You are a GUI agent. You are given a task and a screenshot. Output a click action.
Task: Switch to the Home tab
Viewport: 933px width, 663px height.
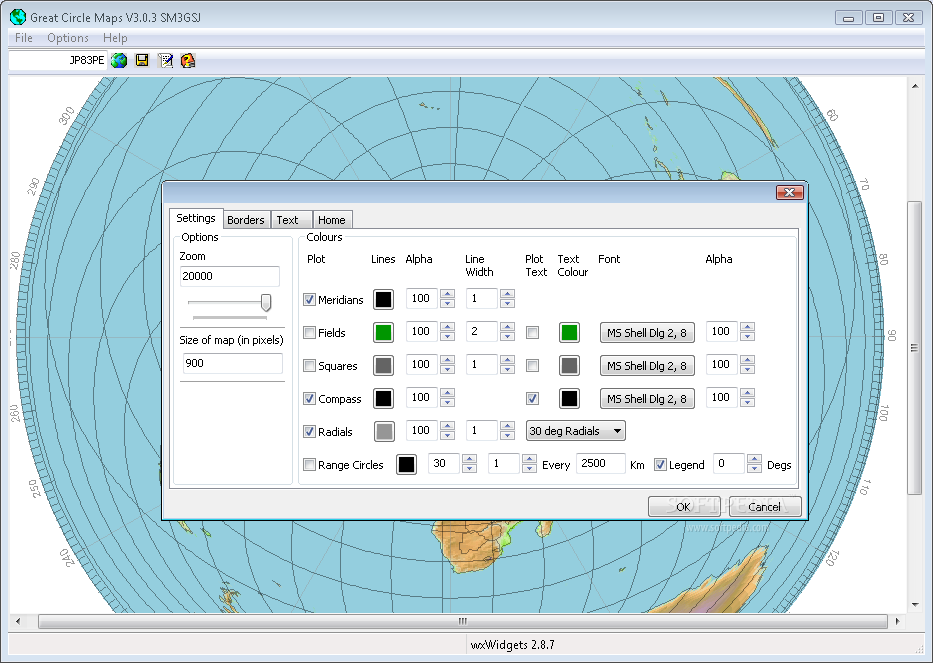[x=331, y=220]
